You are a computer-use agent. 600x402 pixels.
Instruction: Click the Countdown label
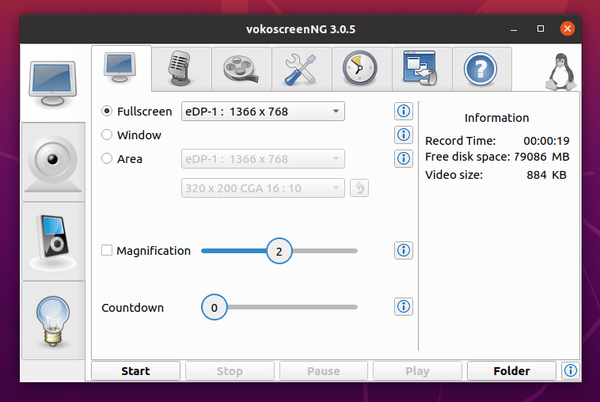132,308
